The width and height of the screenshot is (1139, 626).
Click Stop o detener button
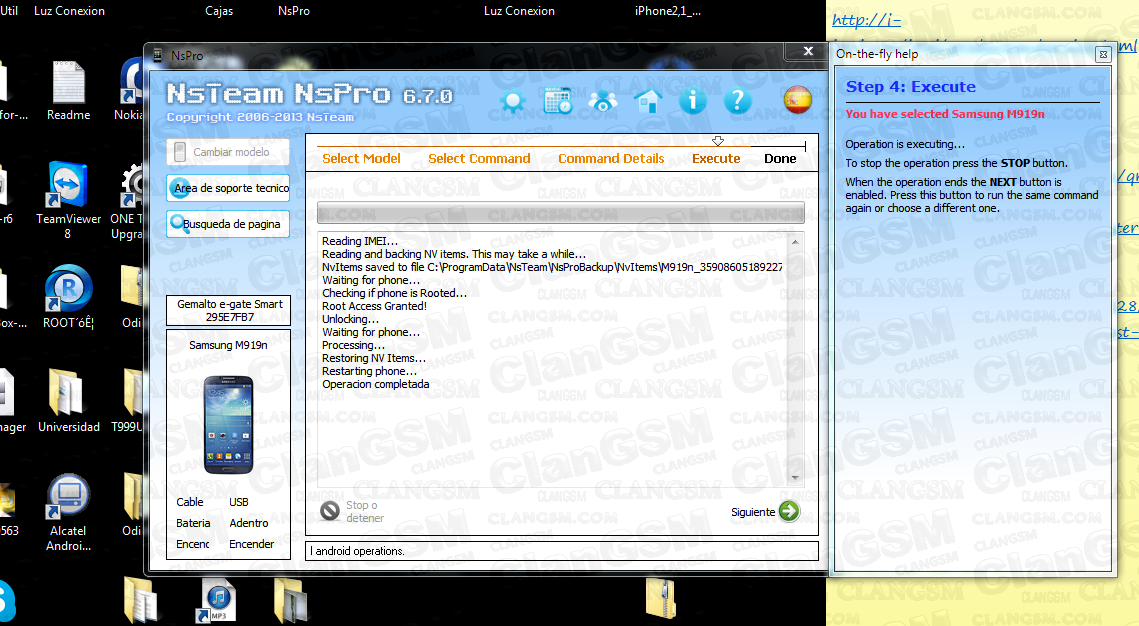[x=352, y=511]
